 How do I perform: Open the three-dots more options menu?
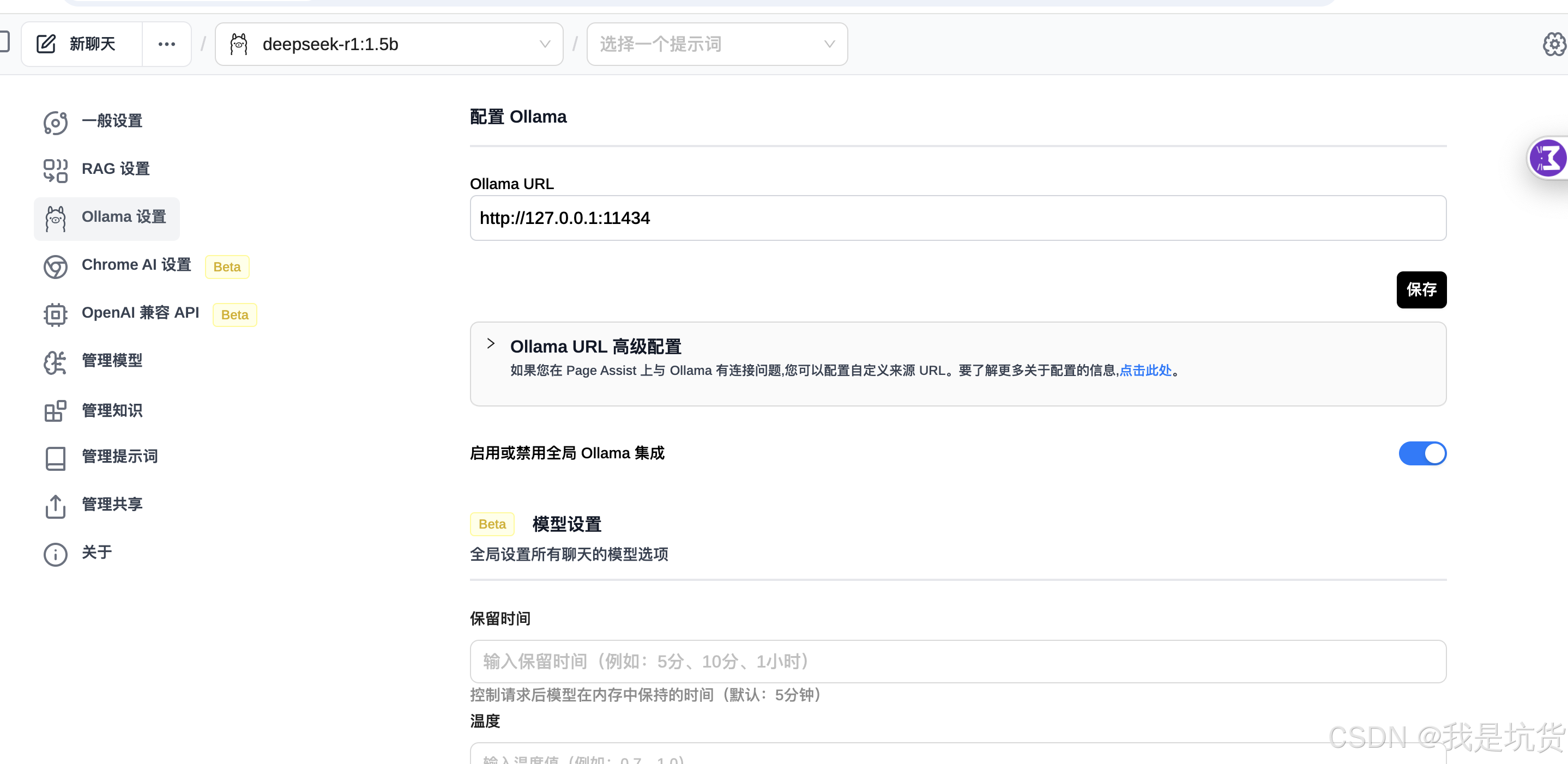166,44
